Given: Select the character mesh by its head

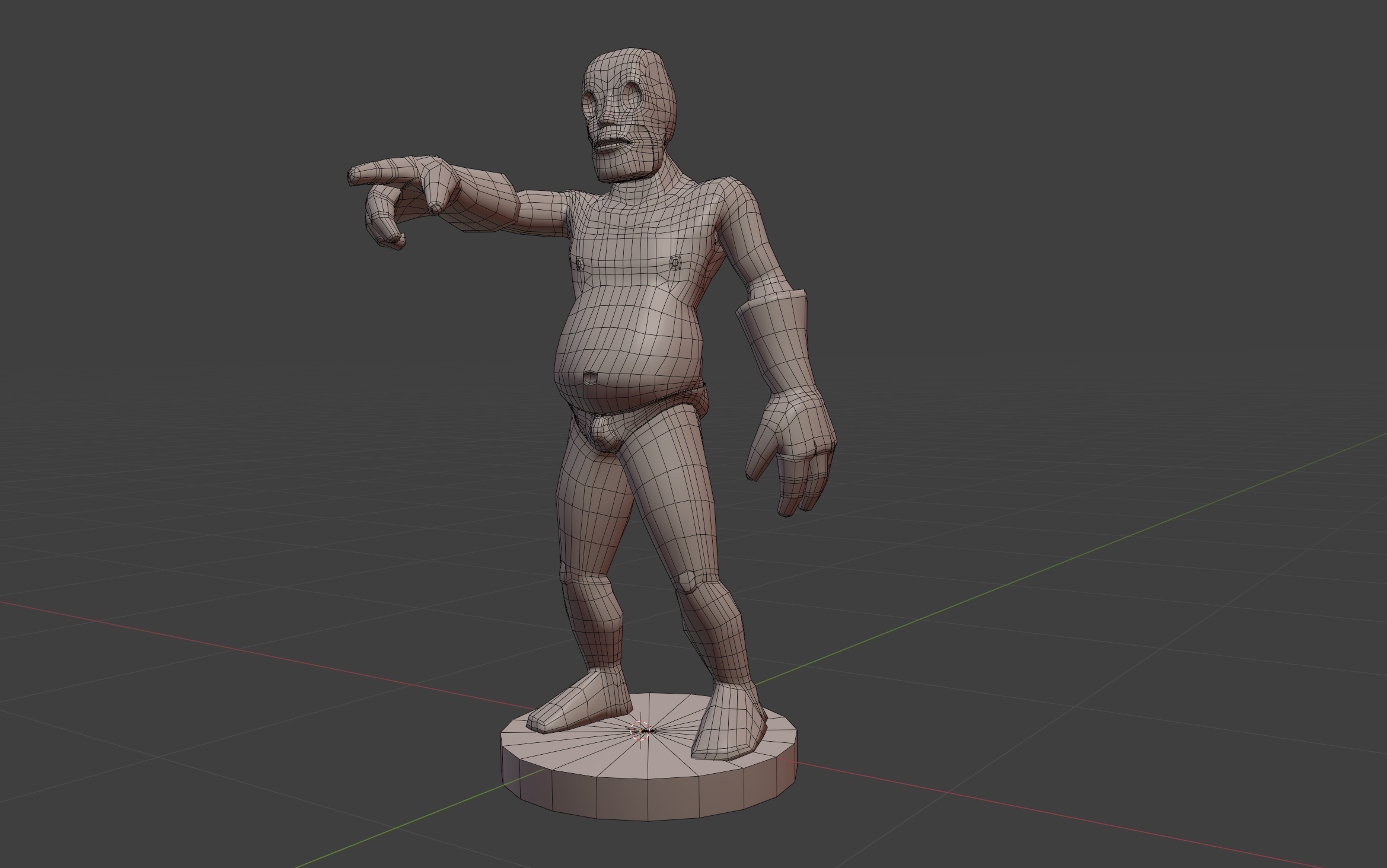Looking at the screenshot, I should tap(629, 114).
